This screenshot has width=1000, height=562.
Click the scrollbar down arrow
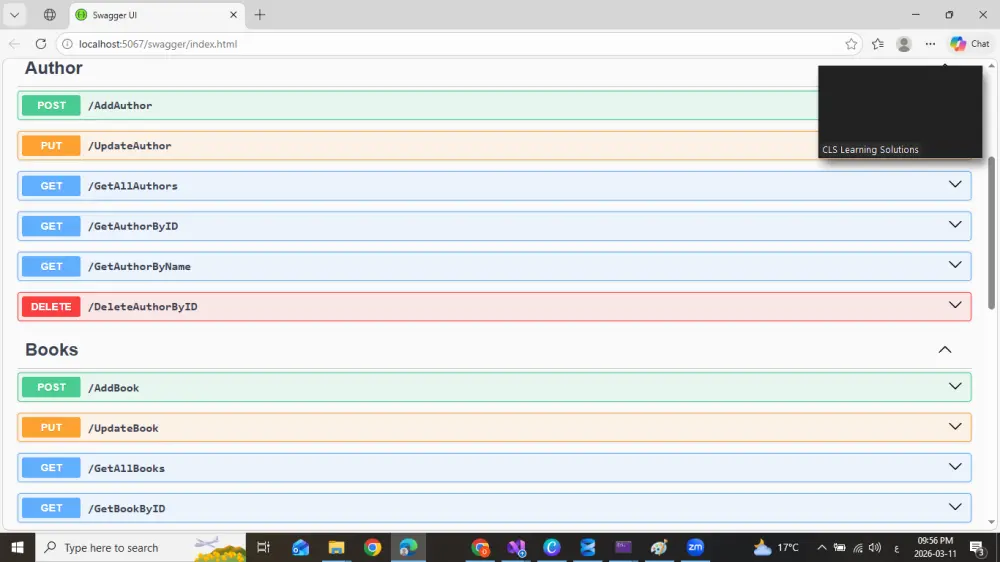(991, 522)
